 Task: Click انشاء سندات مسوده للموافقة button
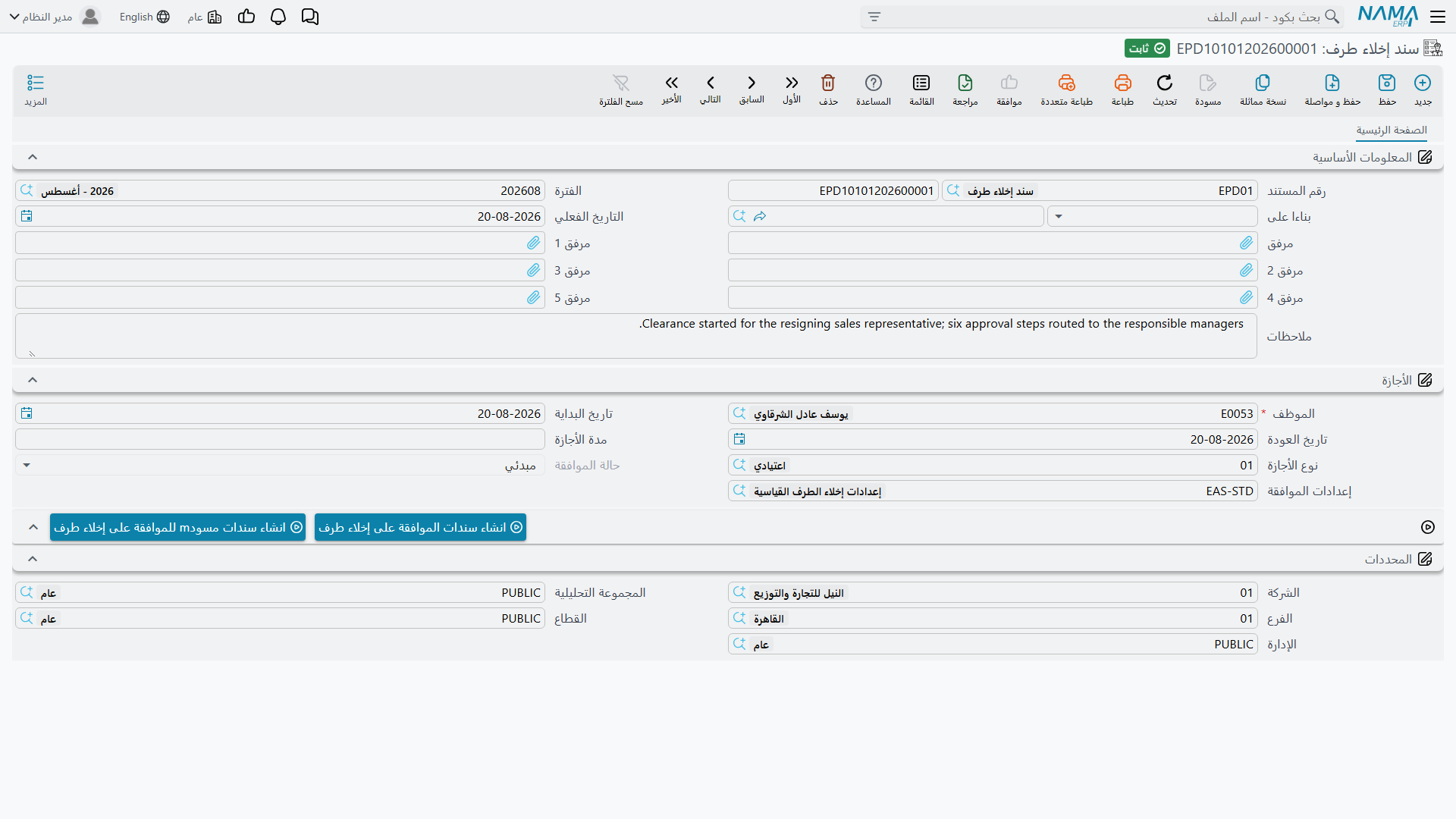point(177,527)
